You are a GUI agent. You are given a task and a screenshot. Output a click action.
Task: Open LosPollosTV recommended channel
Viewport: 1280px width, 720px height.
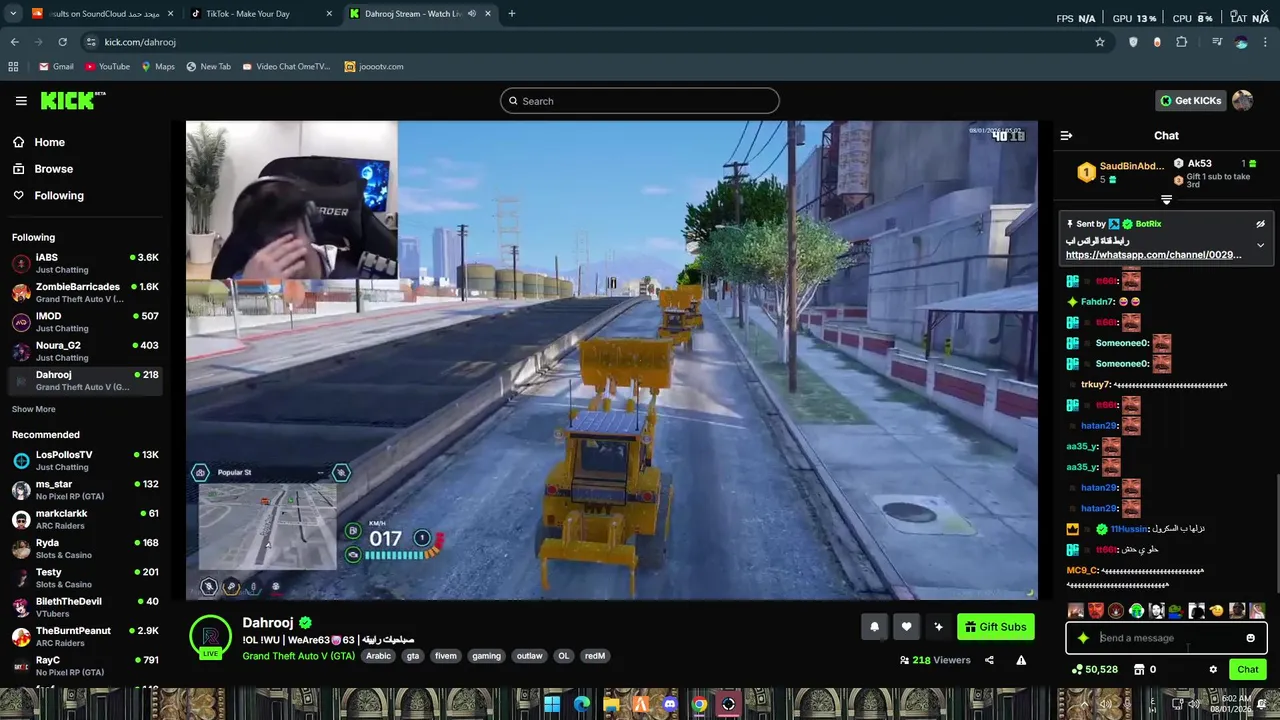tap(85, 460)
